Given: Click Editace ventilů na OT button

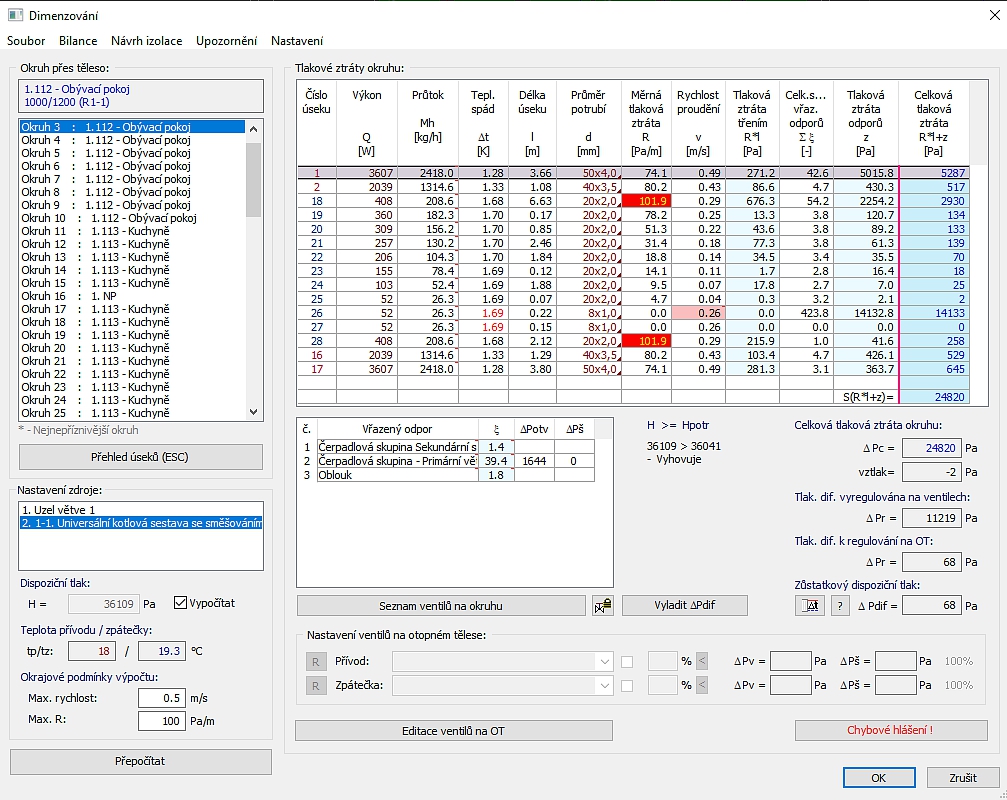Looking at the screenshot, I should tap(453, 731).
